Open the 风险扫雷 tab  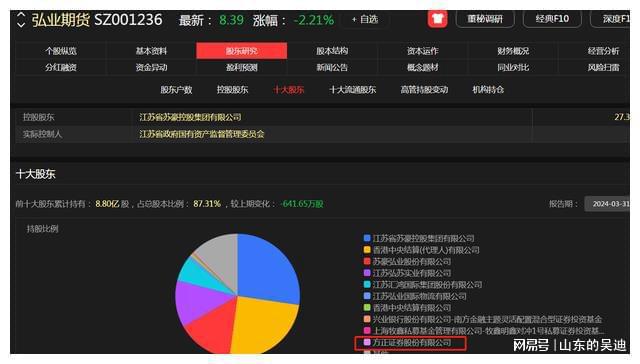click(603, 67)
